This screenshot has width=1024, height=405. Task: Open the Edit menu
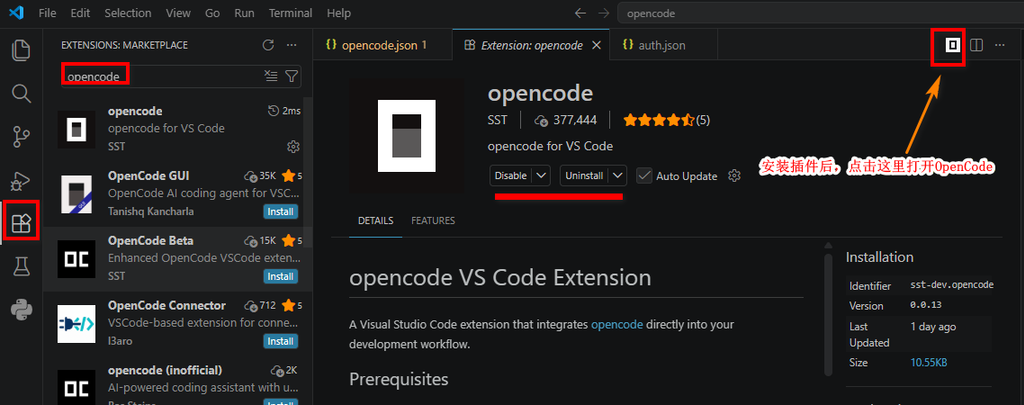point(80,13)
